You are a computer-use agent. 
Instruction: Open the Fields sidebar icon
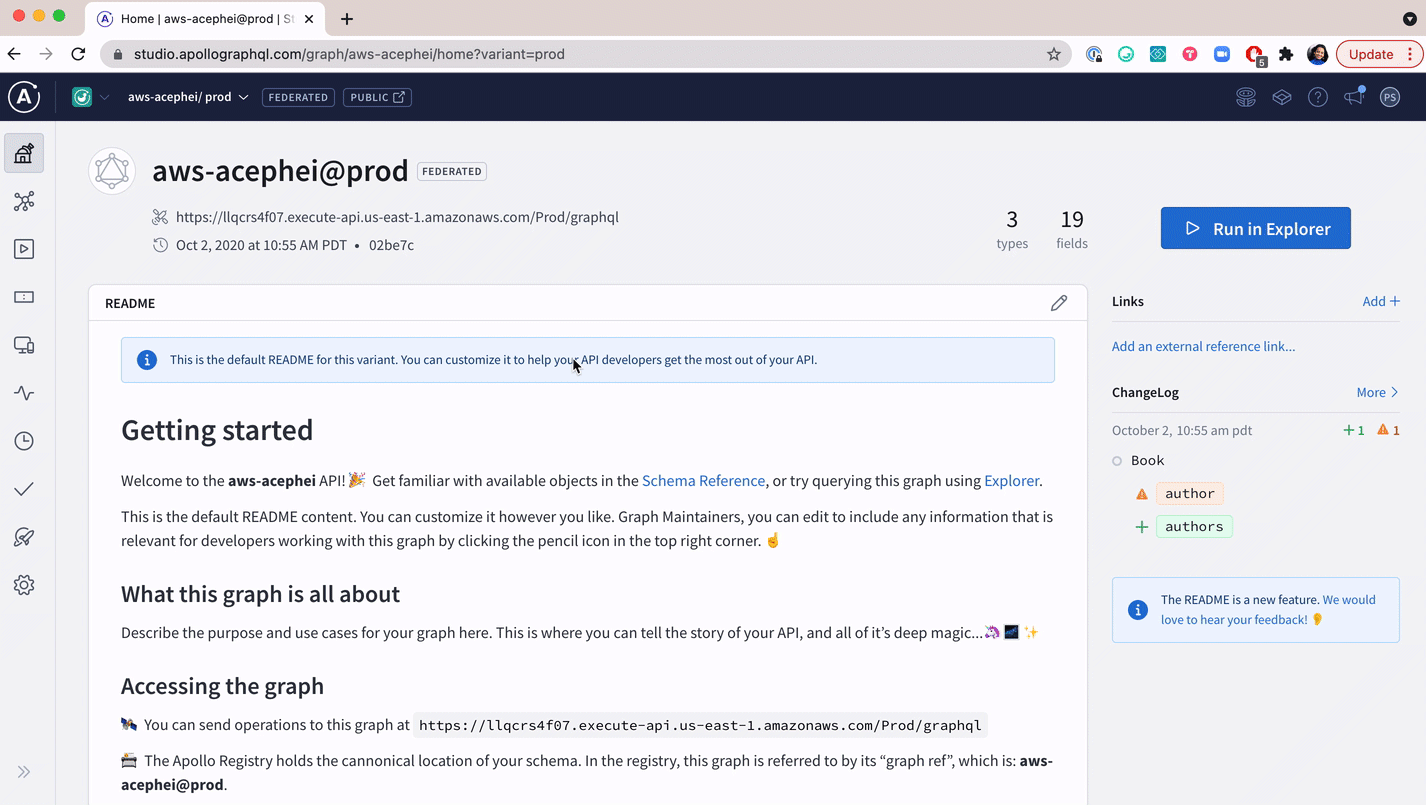[24, 297]
